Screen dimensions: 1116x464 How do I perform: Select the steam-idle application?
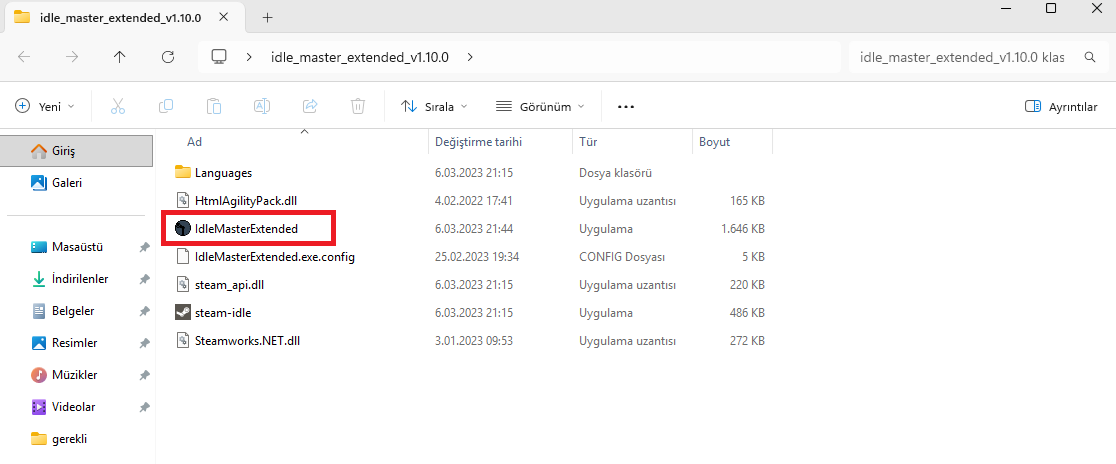click(222, 312)
